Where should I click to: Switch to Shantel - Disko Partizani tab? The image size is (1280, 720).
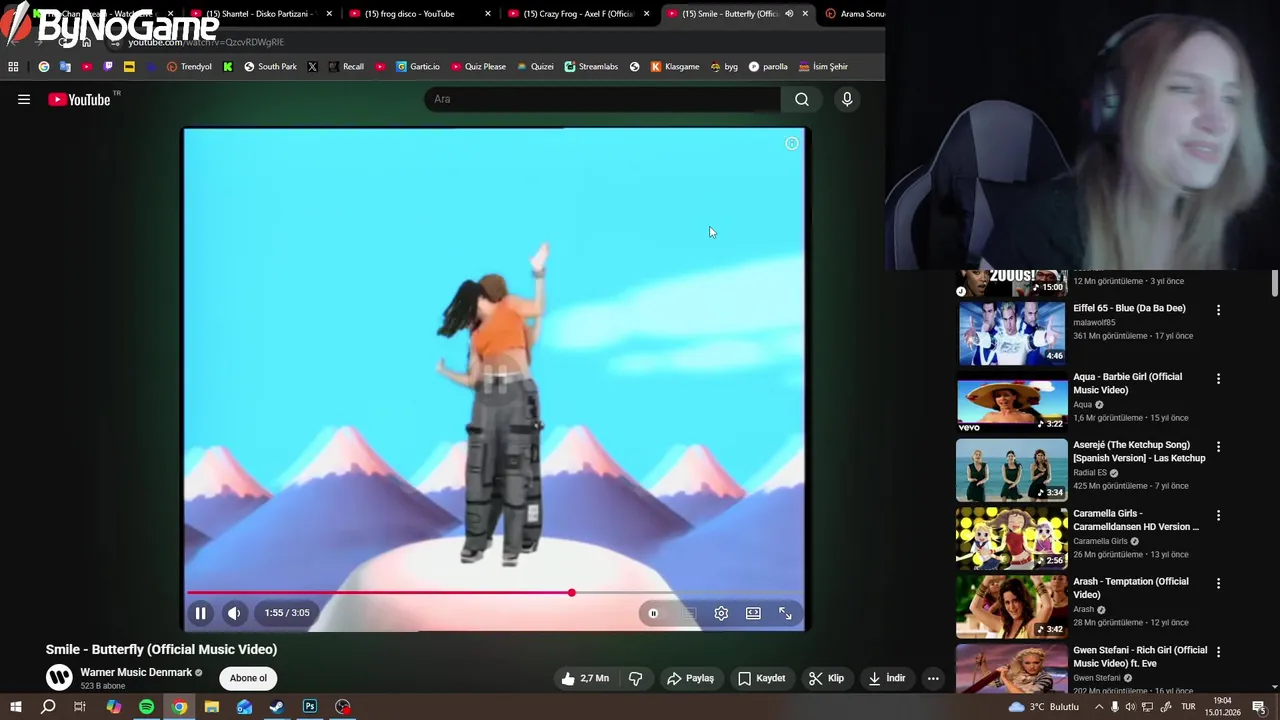(260, 14)
